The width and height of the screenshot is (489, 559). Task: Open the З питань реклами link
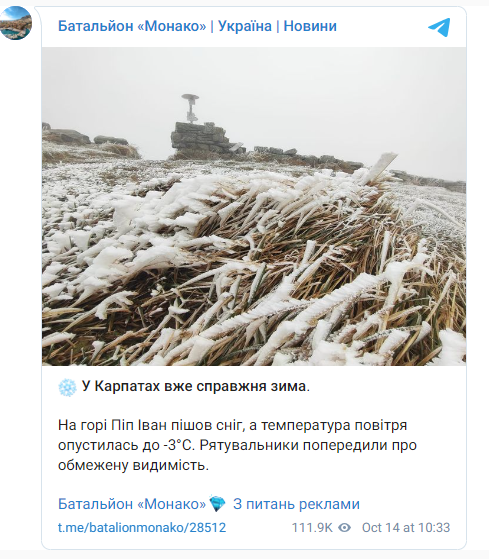(x=296, y=504)
